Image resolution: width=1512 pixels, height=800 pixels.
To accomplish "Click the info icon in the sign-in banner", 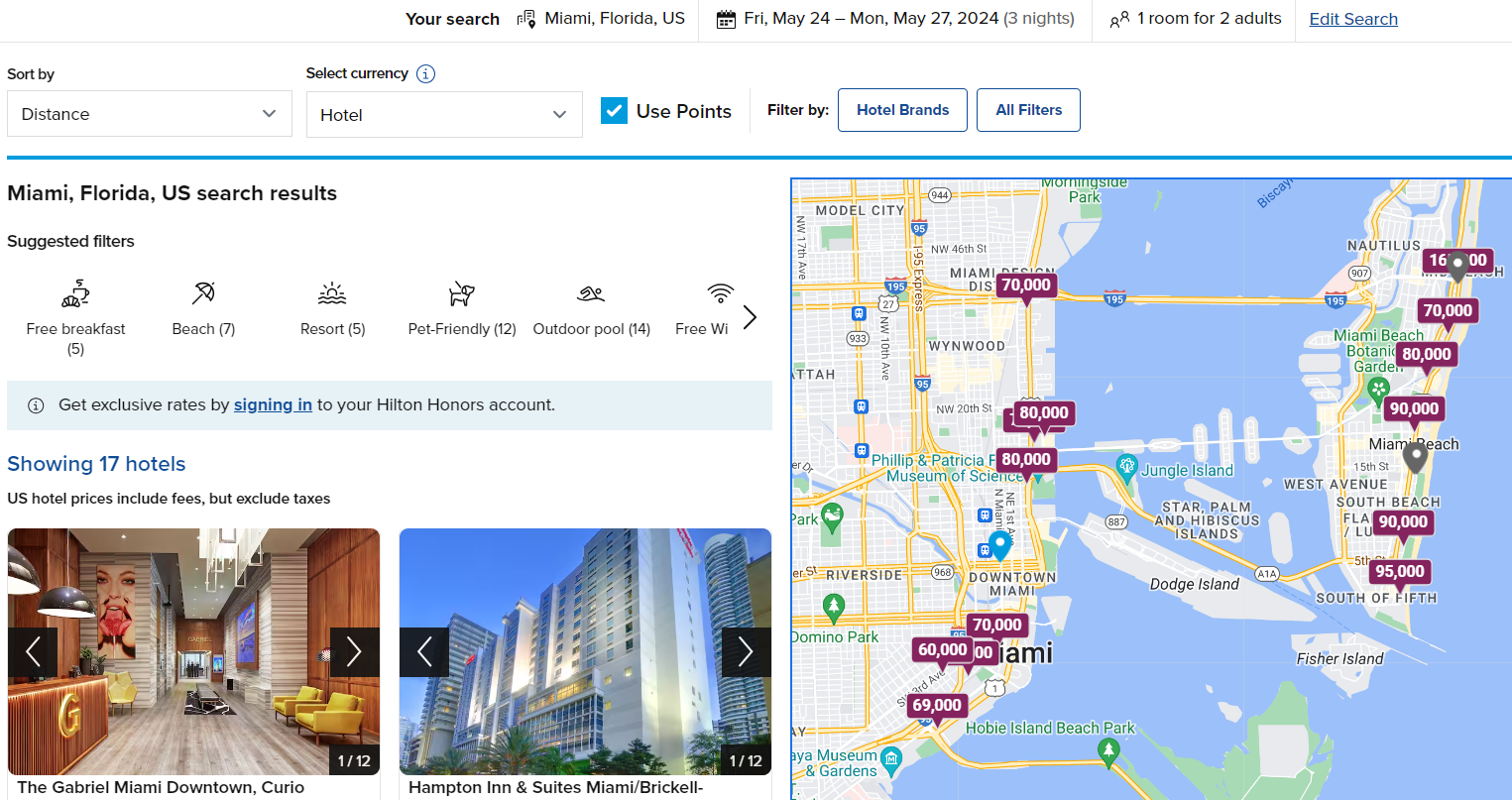I will click(x=37, y=404).
